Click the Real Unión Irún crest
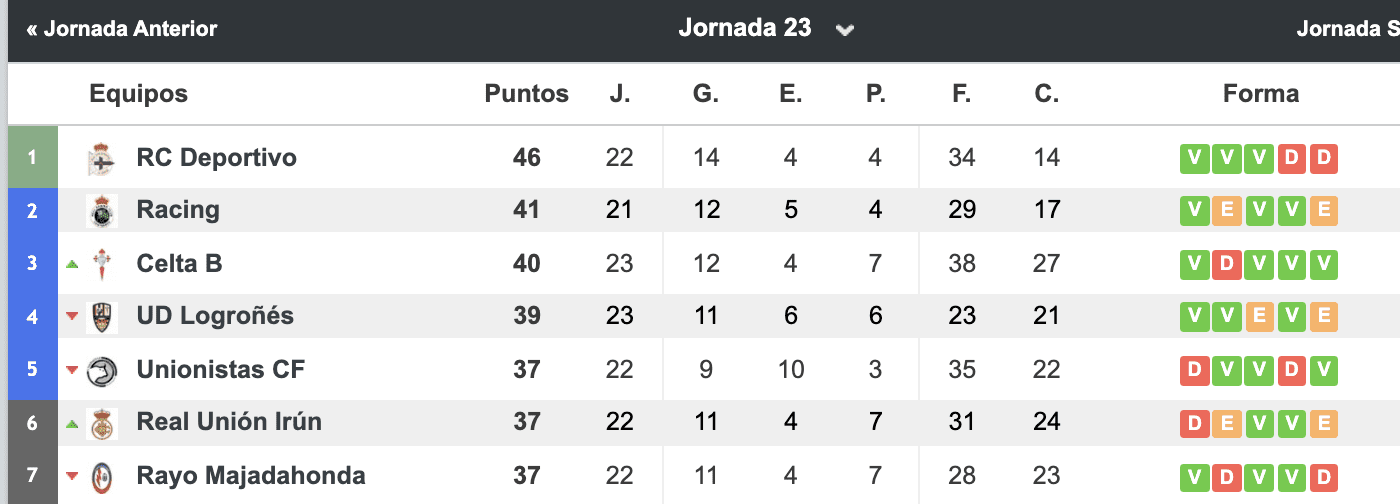The height and width of the screenshot is (504, 1400). 102,423
